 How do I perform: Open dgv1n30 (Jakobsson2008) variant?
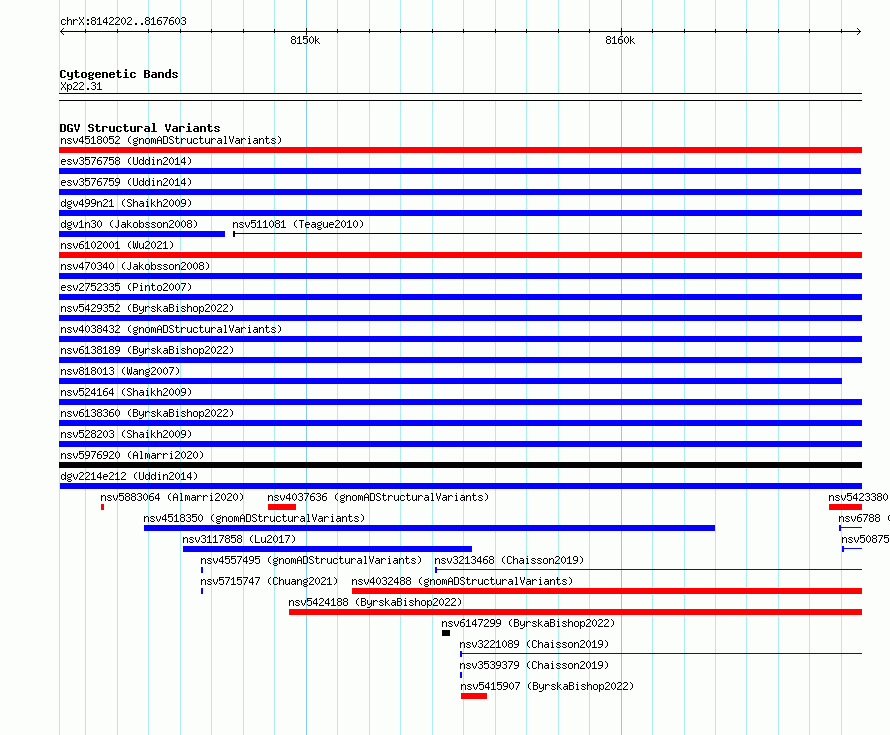coord(129,224)
